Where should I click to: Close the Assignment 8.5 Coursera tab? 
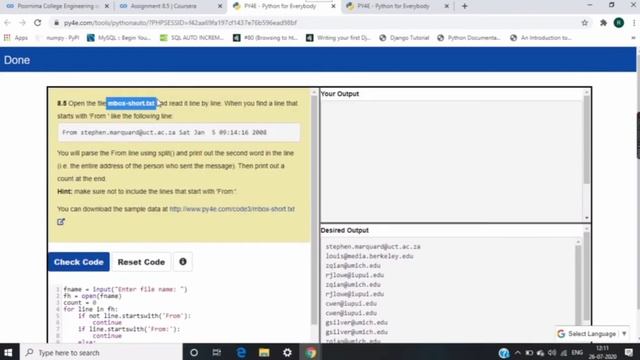click(220, 6)
